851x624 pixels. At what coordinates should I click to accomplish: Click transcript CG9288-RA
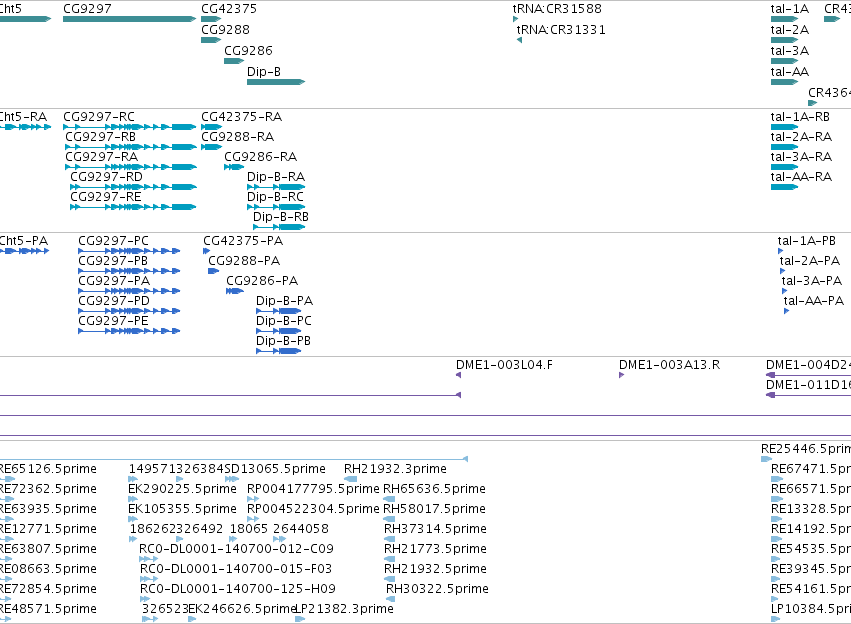[x=211, y=147]
